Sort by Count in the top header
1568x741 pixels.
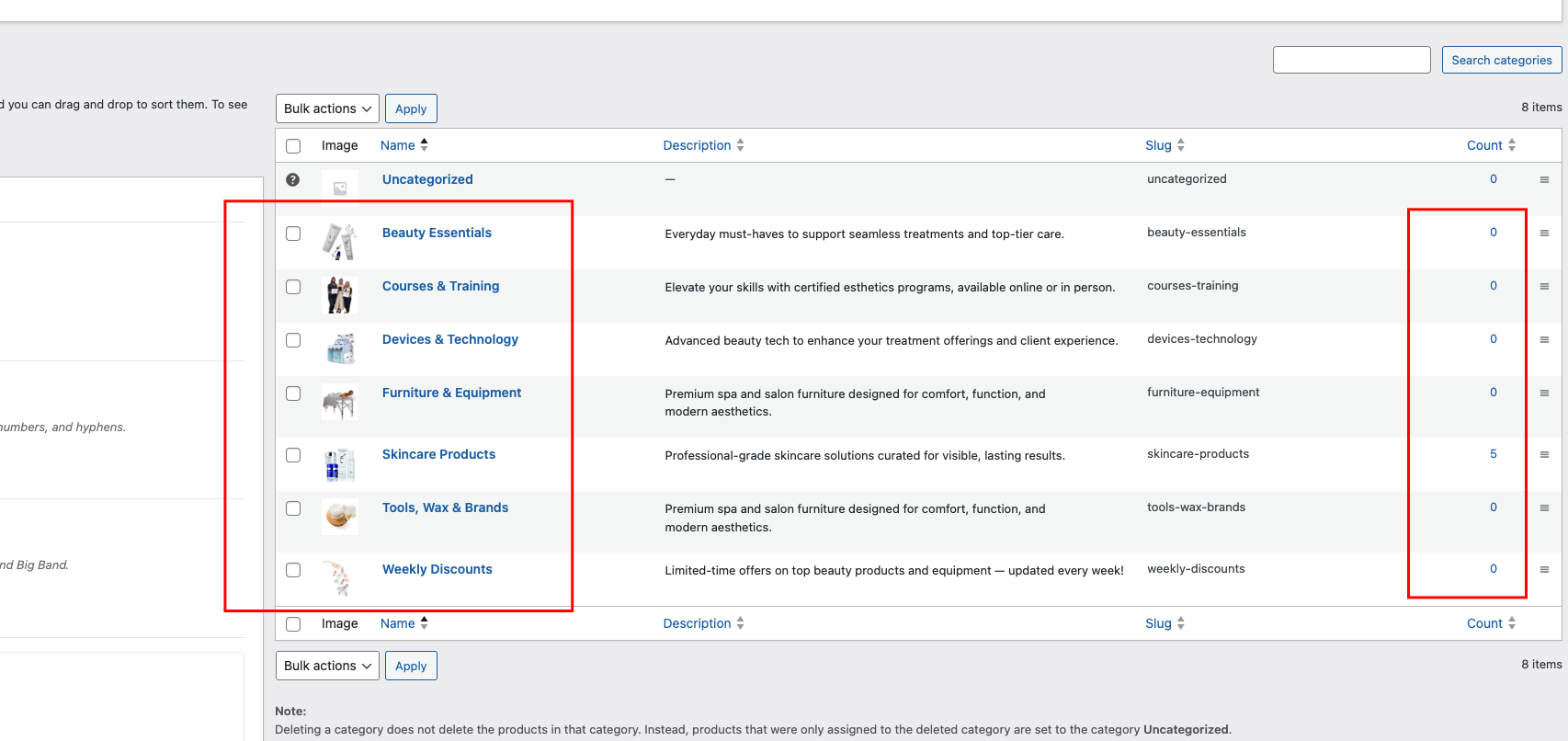tap(1491, 145)
